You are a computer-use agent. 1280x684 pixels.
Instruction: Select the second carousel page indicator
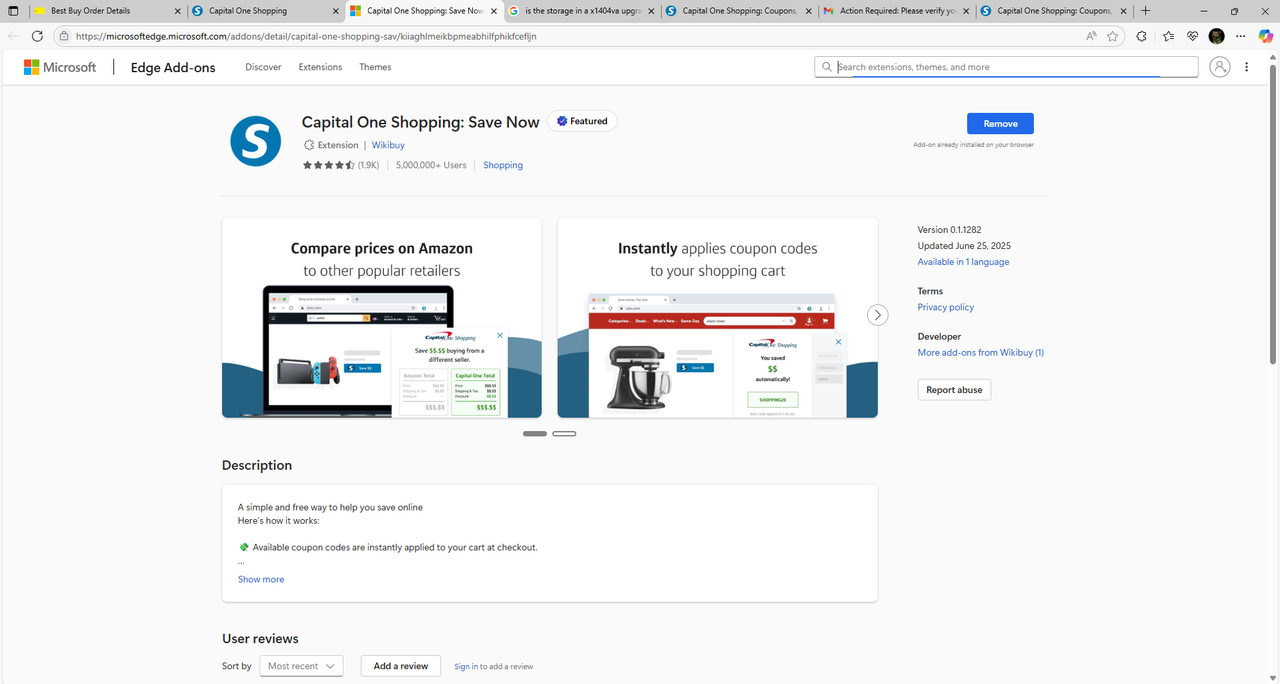(564, 433)
